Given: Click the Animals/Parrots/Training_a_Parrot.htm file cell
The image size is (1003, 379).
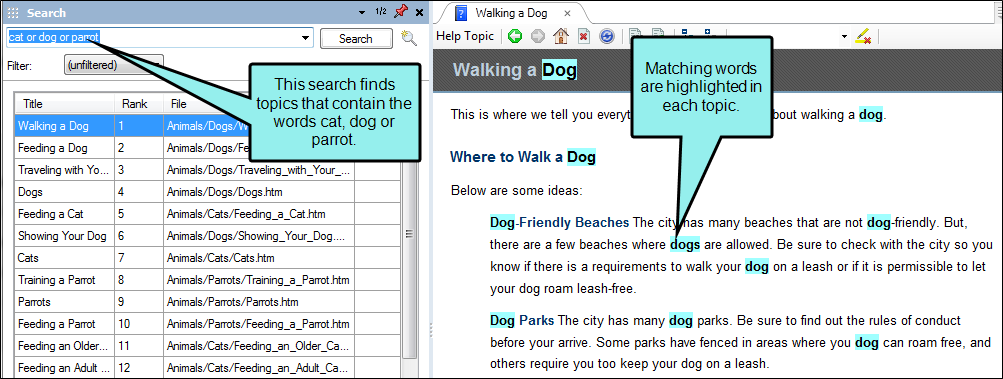Looking at the screenshot, I should [258, 280].
